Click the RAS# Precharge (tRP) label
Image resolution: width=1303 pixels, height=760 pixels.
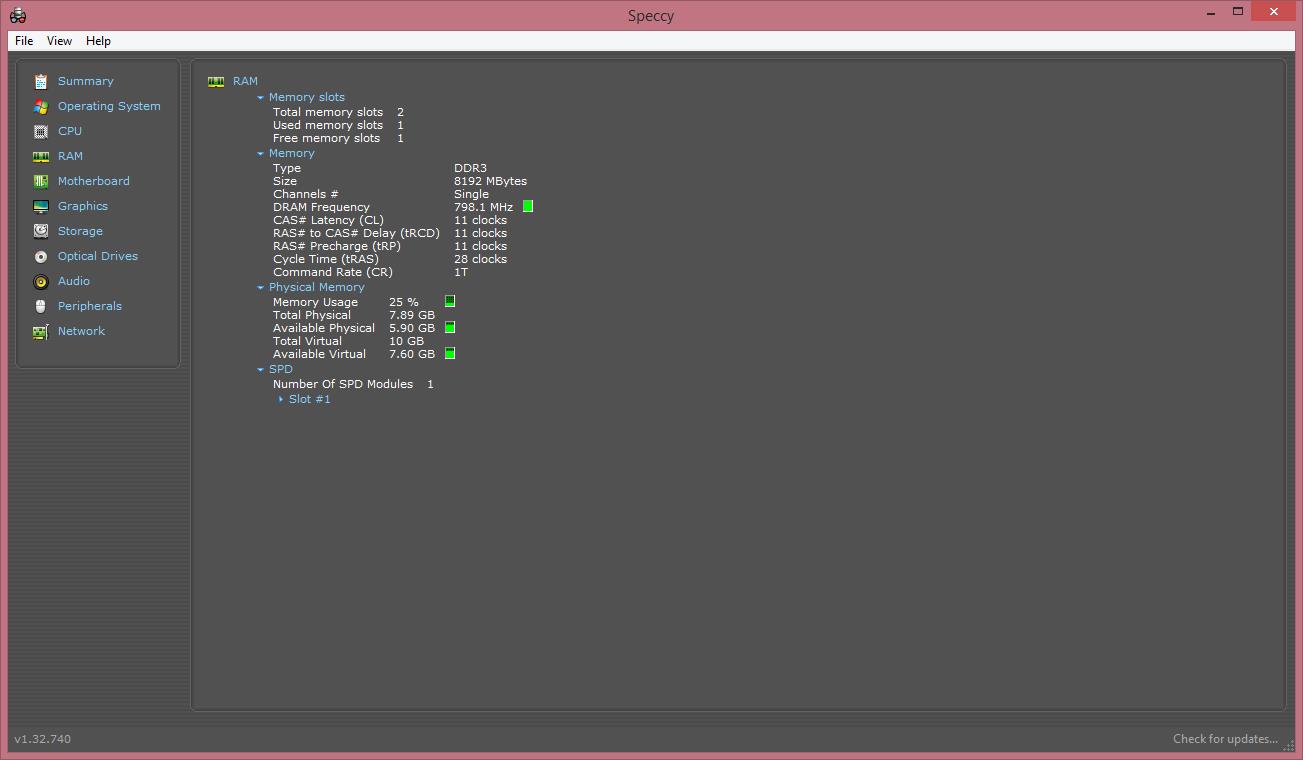tap(336, 246)
